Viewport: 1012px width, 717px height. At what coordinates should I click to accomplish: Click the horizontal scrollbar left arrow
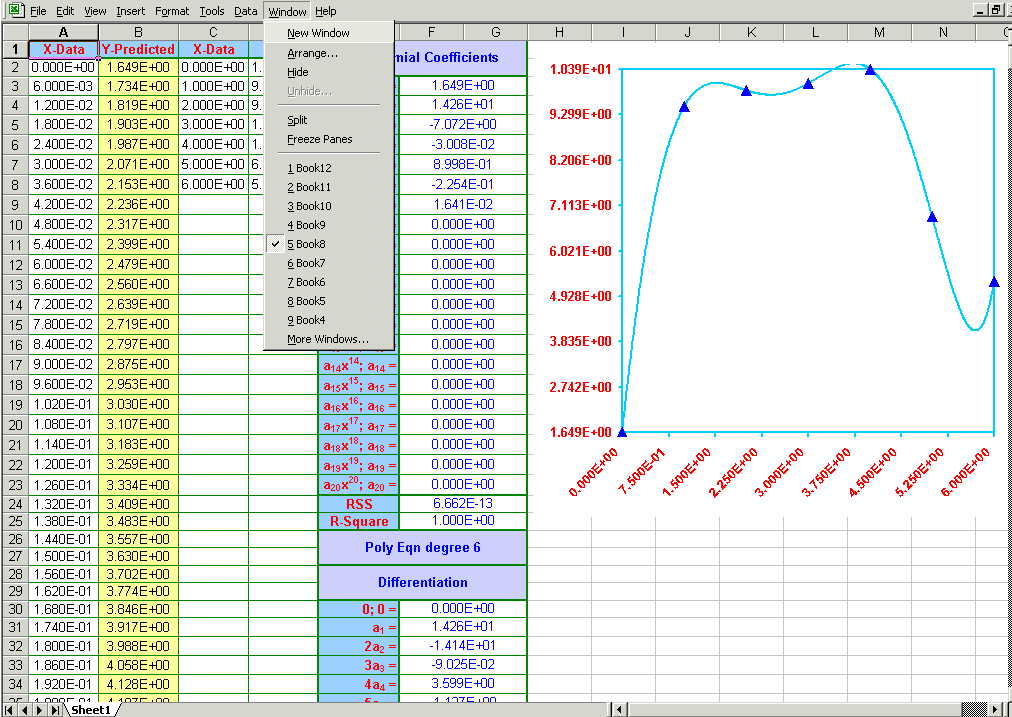(620, 709)
